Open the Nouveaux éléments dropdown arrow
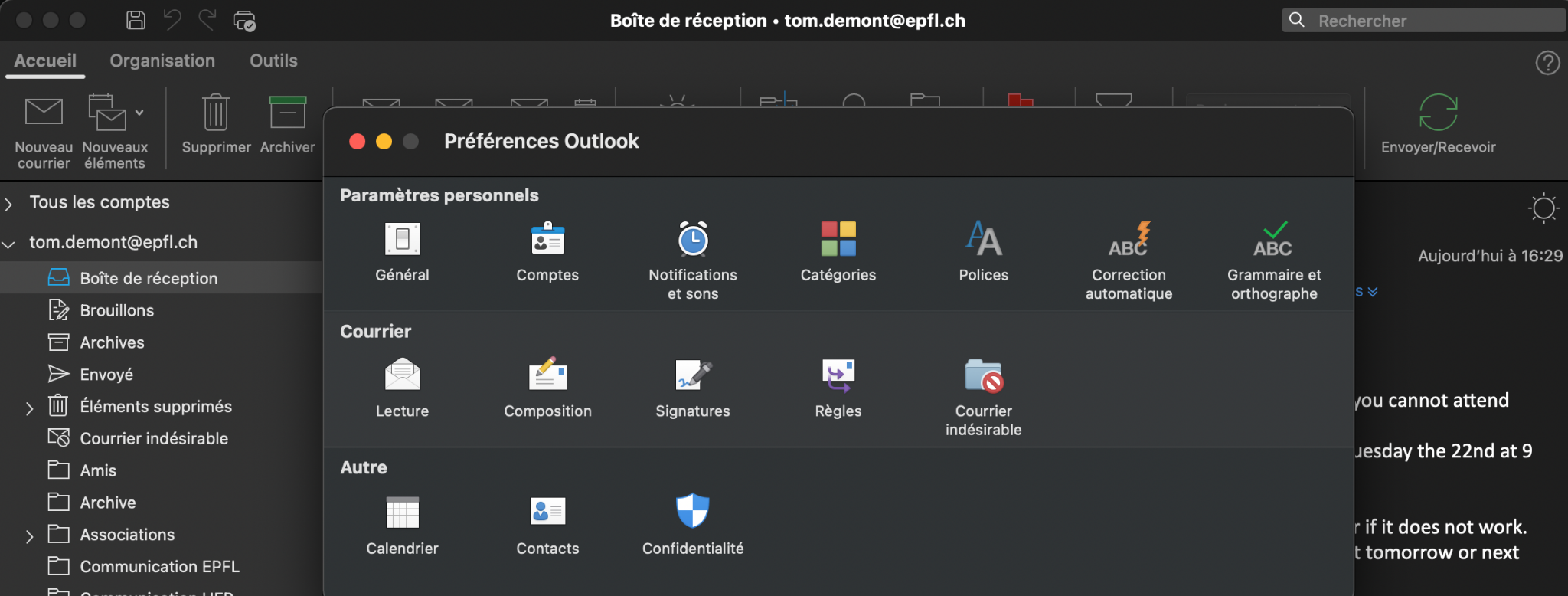The height and width of the screenshot is (596, 1568). point(139,113)
